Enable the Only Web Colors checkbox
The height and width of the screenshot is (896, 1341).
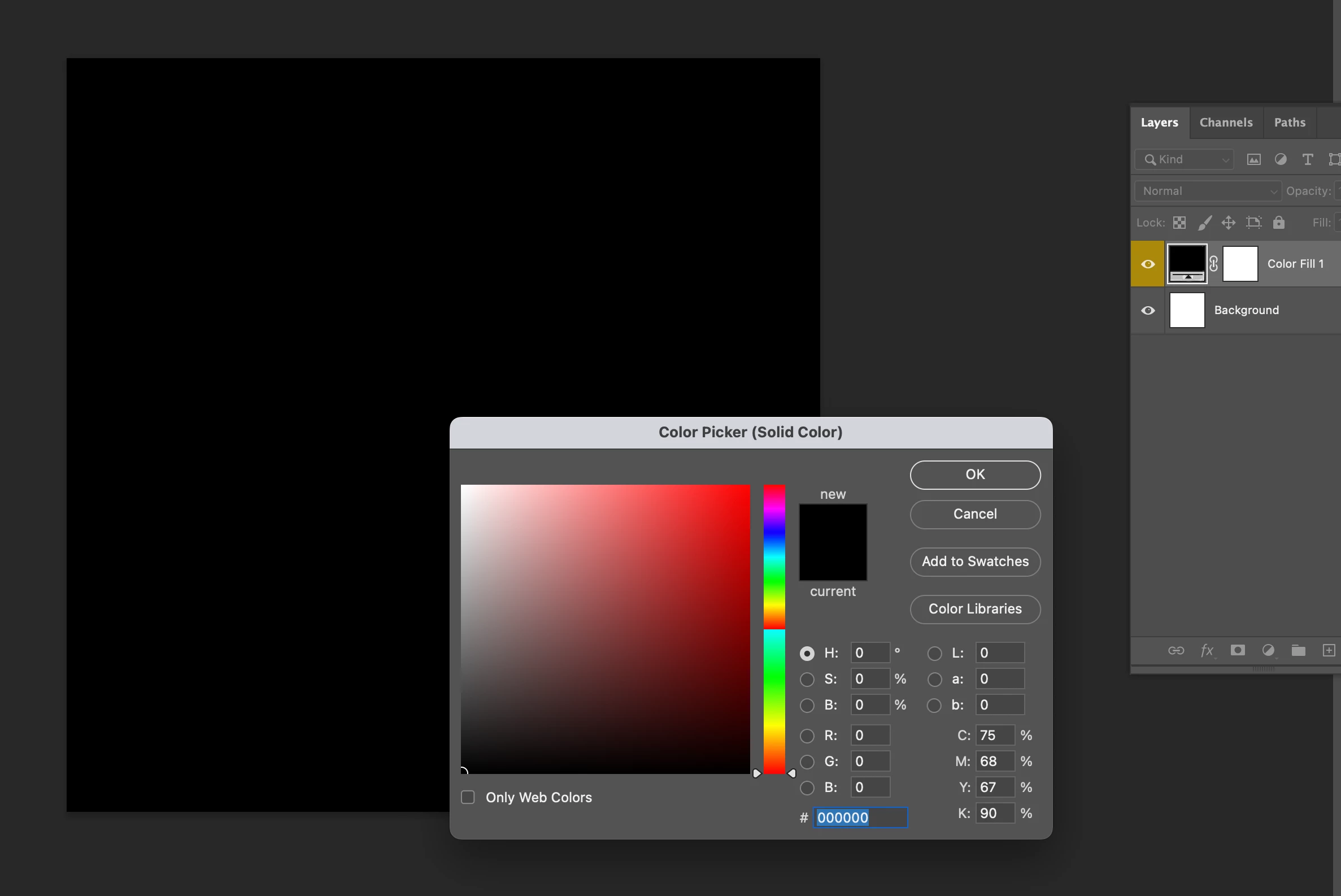[468, 797]
